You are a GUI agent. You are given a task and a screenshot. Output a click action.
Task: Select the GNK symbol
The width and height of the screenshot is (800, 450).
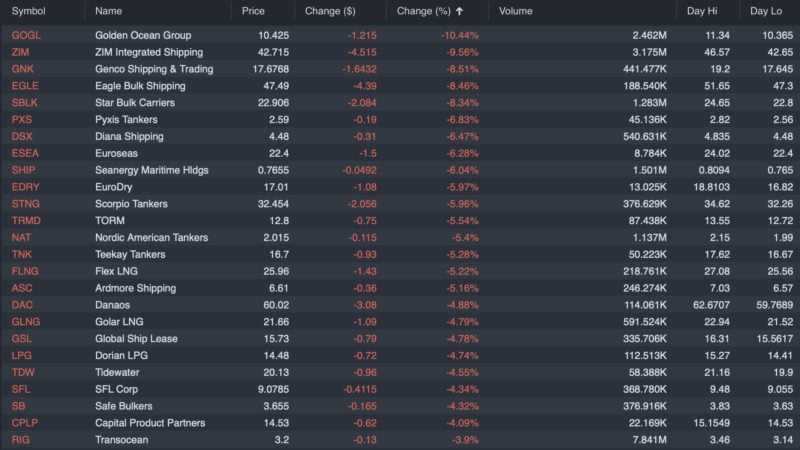(22, 69)
